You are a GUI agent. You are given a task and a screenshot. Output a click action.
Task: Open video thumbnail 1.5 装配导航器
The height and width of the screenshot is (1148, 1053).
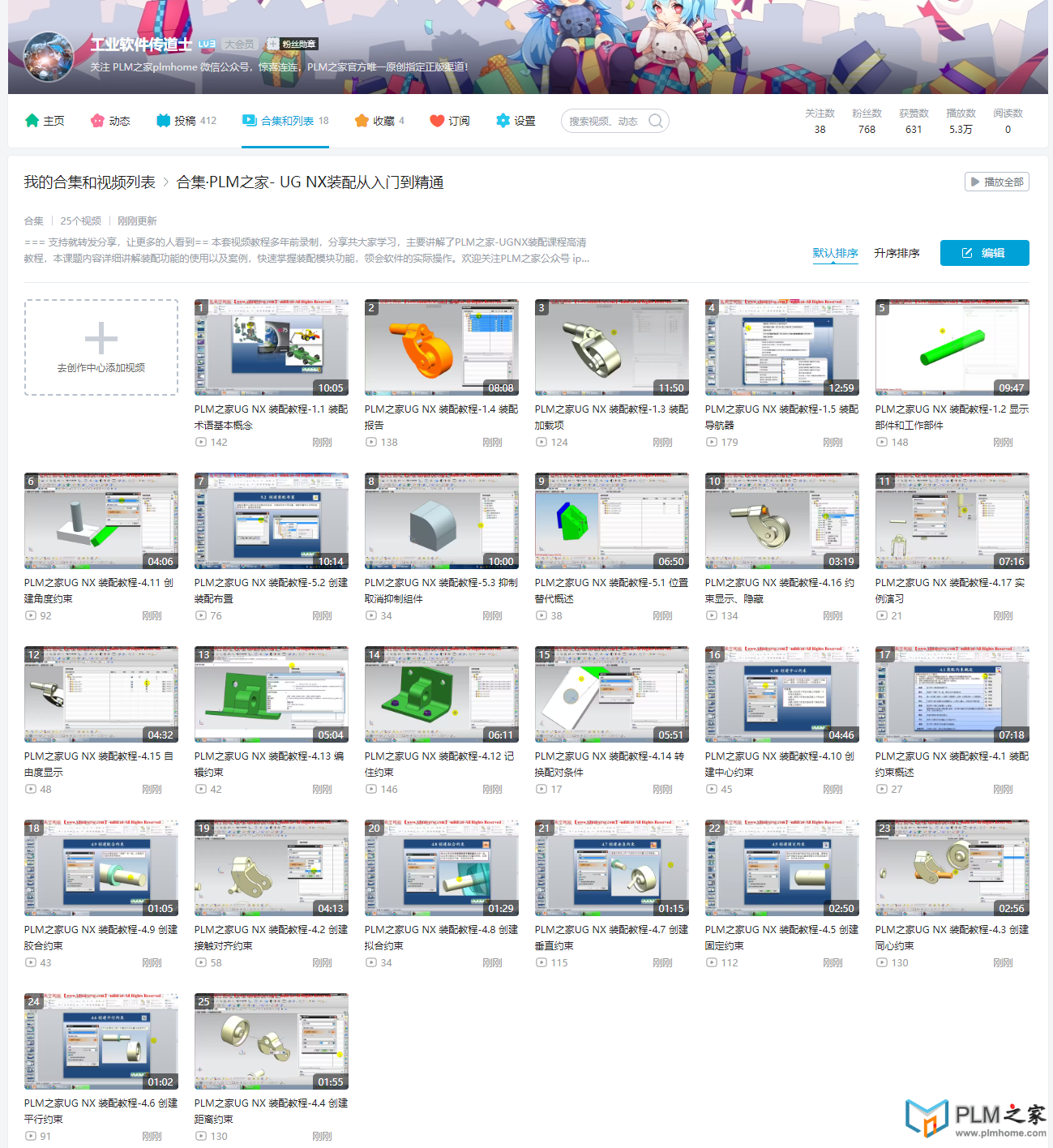pos(782,347)
